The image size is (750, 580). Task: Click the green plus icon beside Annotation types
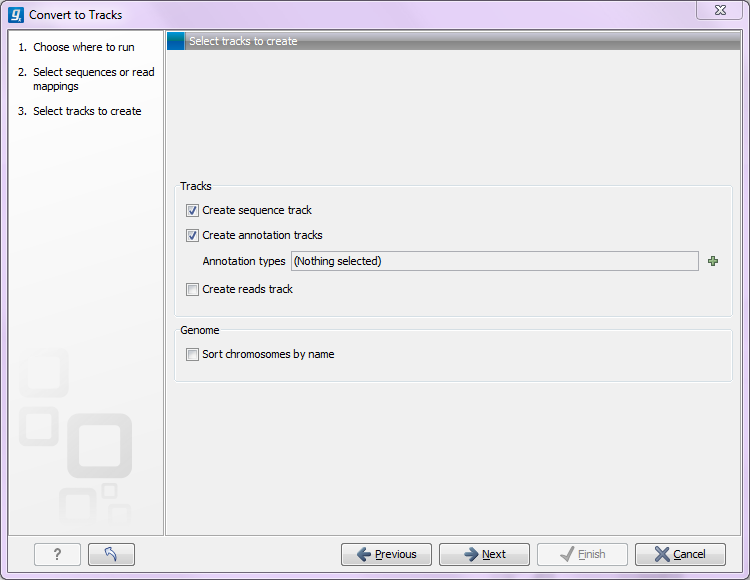(713, 261)
